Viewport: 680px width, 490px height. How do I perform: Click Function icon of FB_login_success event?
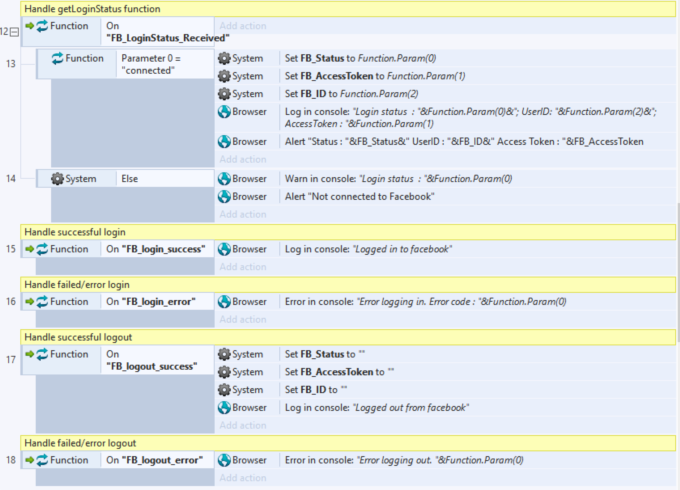click(42, 249)
